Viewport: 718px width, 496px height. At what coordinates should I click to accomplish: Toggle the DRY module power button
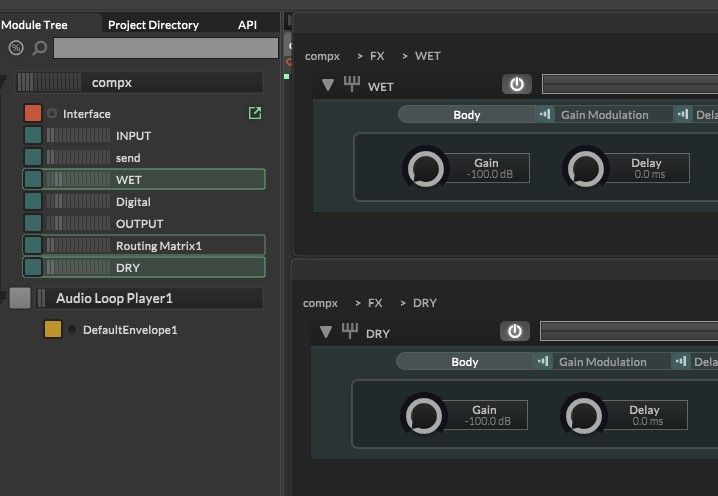click(x=514, y=331)
